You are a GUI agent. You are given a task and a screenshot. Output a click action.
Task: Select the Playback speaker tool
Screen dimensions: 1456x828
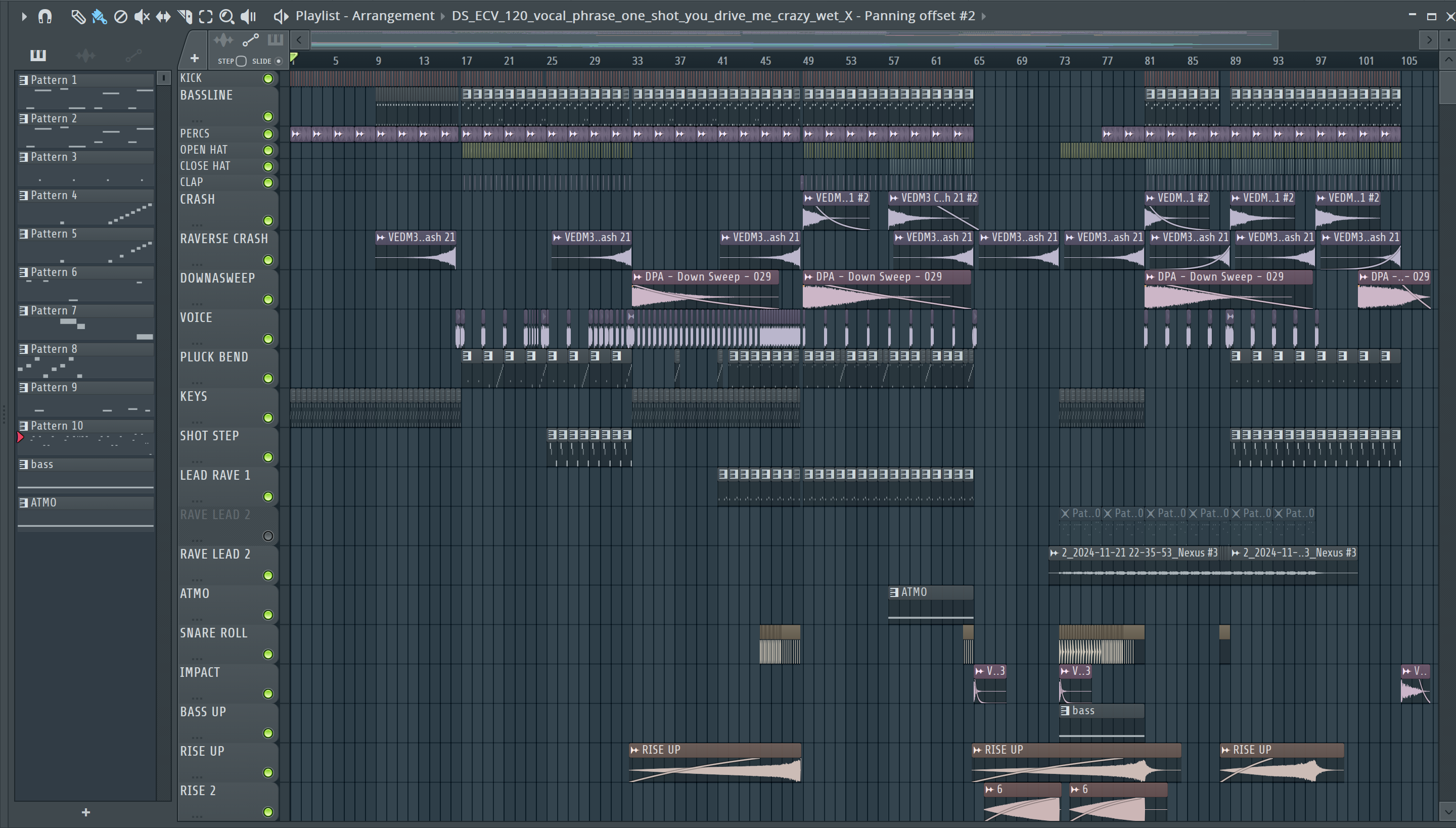pos(248,17)
